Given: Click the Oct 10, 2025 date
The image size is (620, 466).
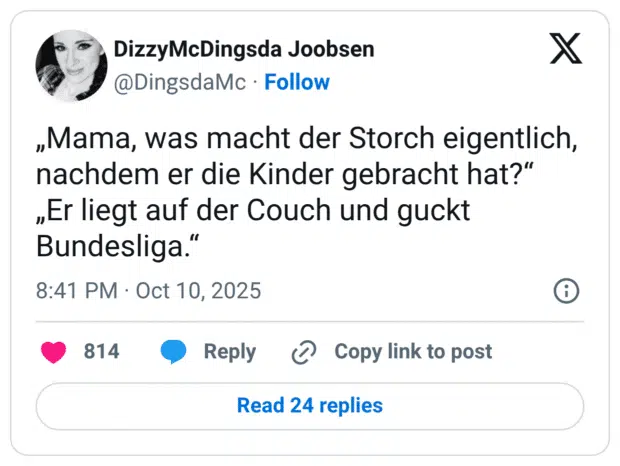Looking at the screenshot, I should click(x=197, y=291).
